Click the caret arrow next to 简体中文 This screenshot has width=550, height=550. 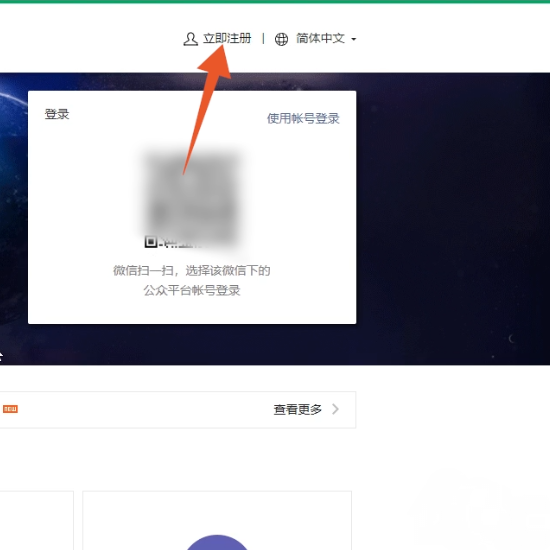click(x=354, y=39)
